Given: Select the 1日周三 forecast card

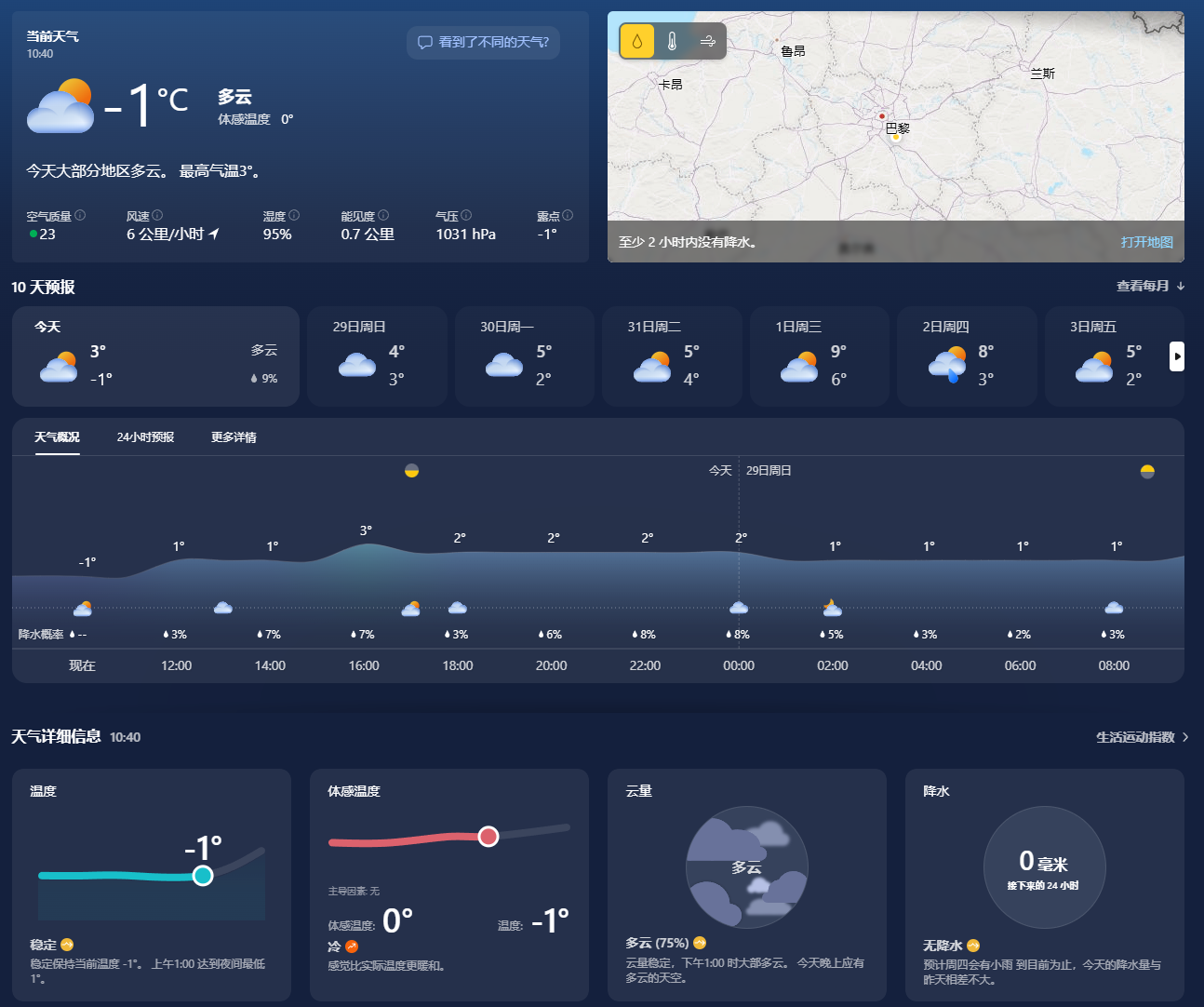Looking at the screenshot, I should point(819,356).
